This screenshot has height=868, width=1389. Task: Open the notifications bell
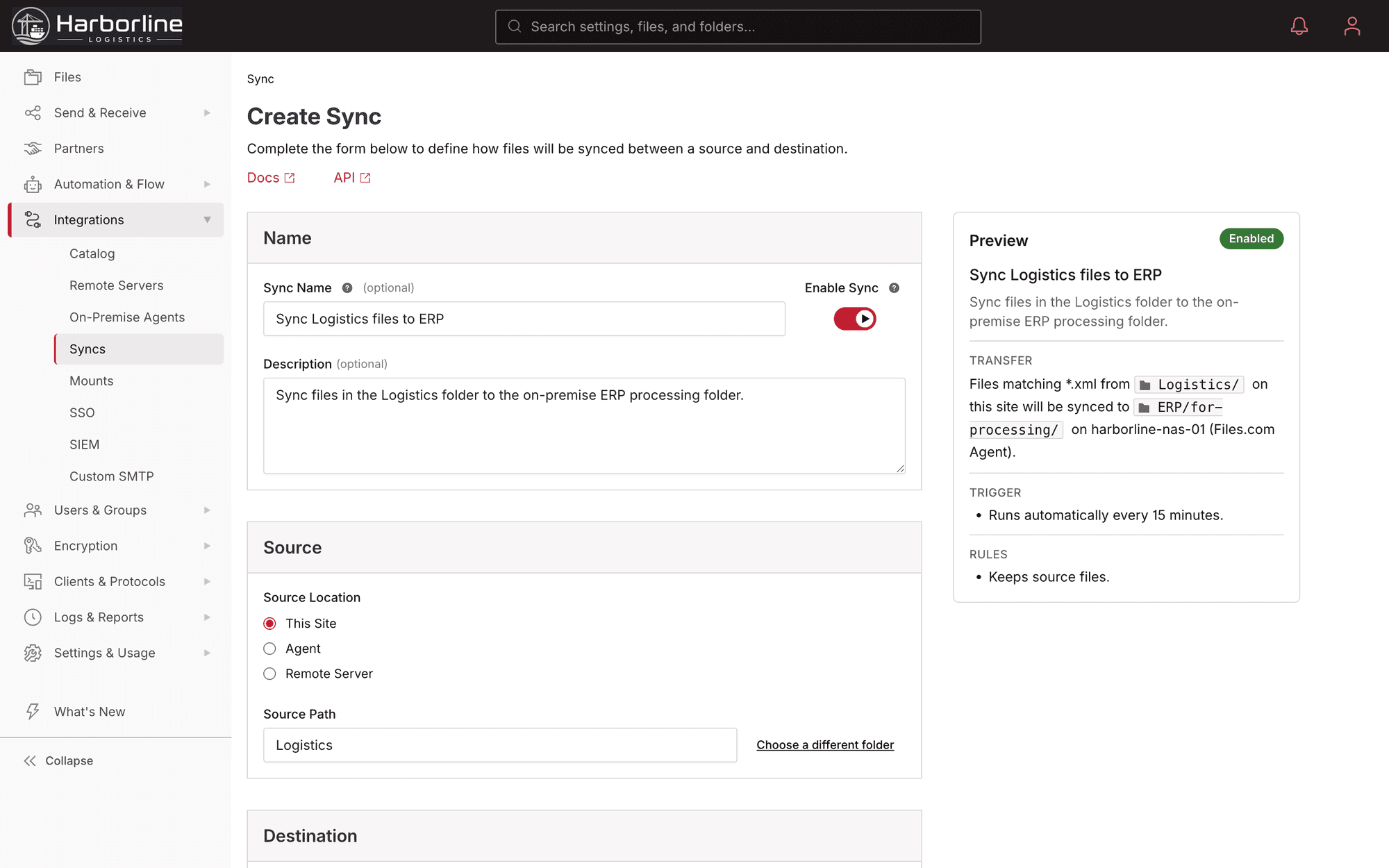point(1299,26)
